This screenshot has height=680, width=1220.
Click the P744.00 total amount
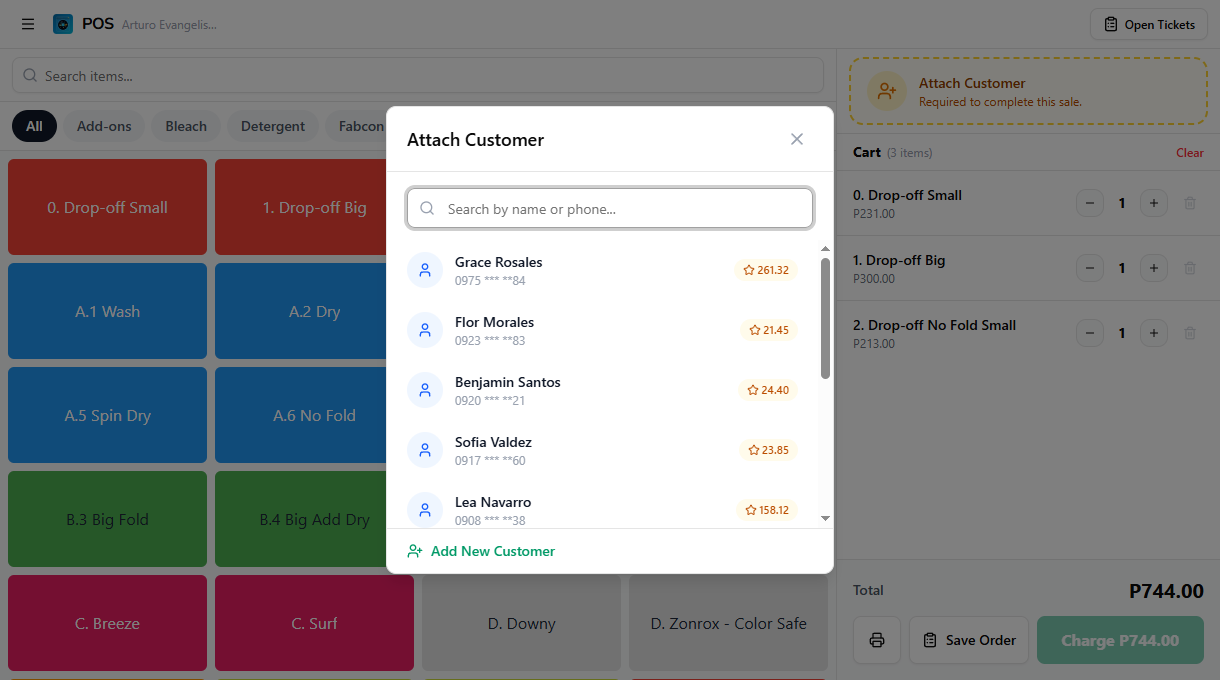click(x=1166, y=591)
